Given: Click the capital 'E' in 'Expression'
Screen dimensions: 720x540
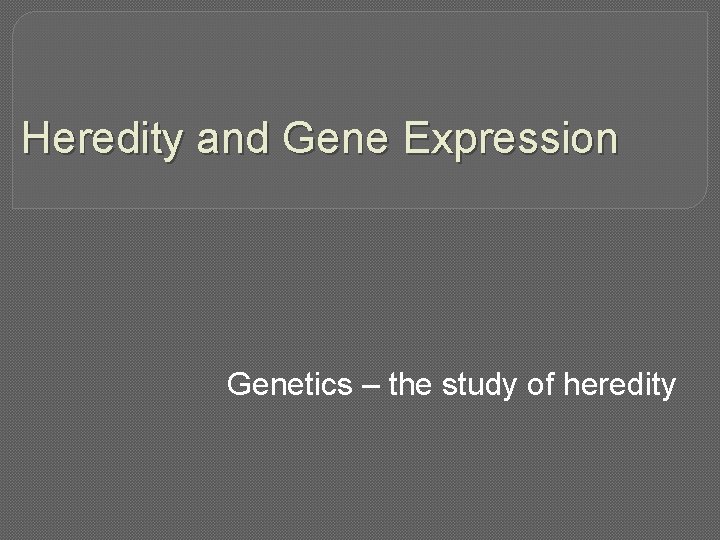Looking at the screenshot, I should point(418,139).
